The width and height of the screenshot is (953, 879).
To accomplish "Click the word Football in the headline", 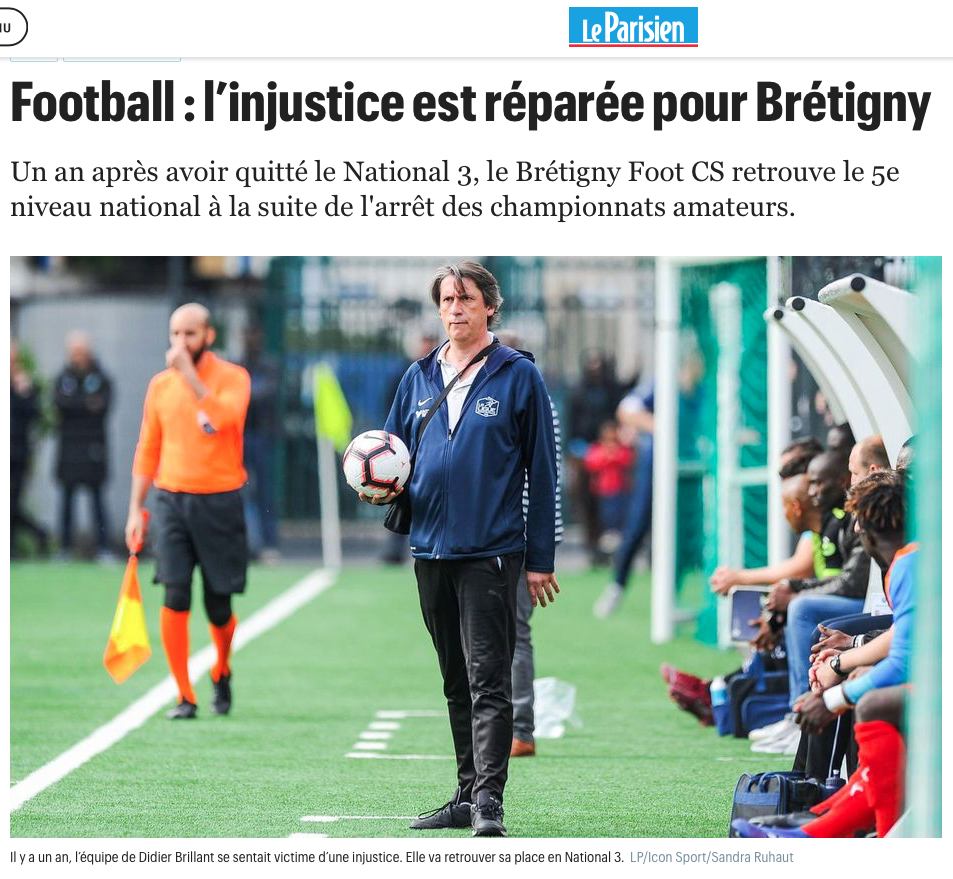I will (x=93, y=102).
